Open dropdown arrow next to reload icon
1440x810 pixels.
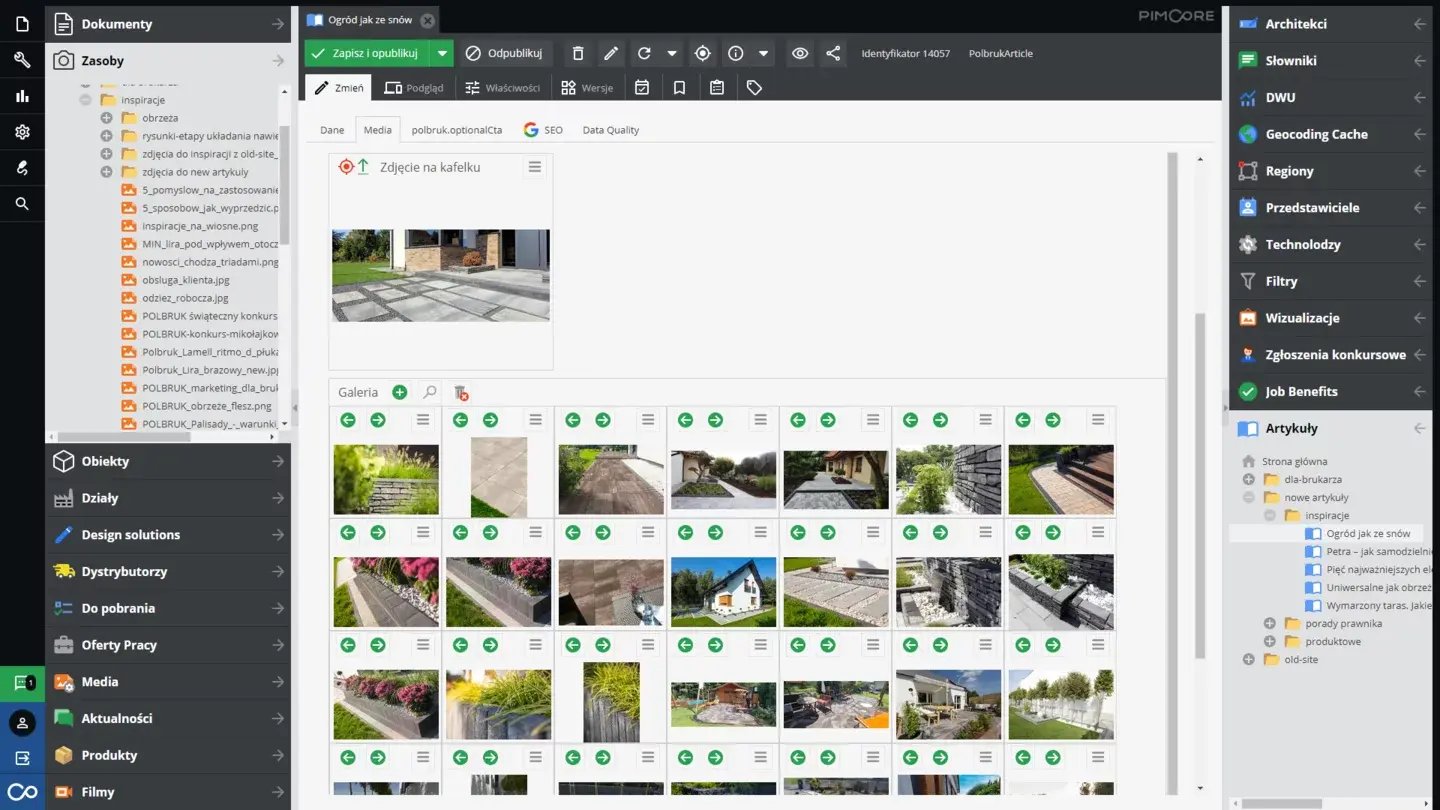(x=672, y=53)
